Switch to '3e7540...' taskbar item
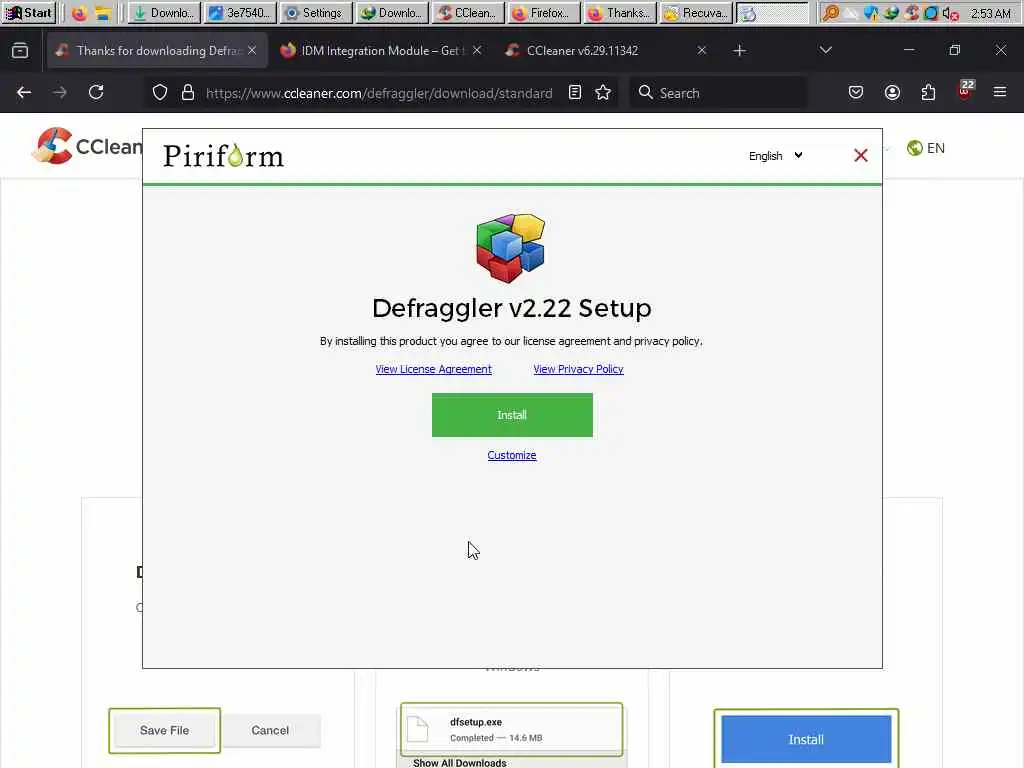 coord(240,13)
